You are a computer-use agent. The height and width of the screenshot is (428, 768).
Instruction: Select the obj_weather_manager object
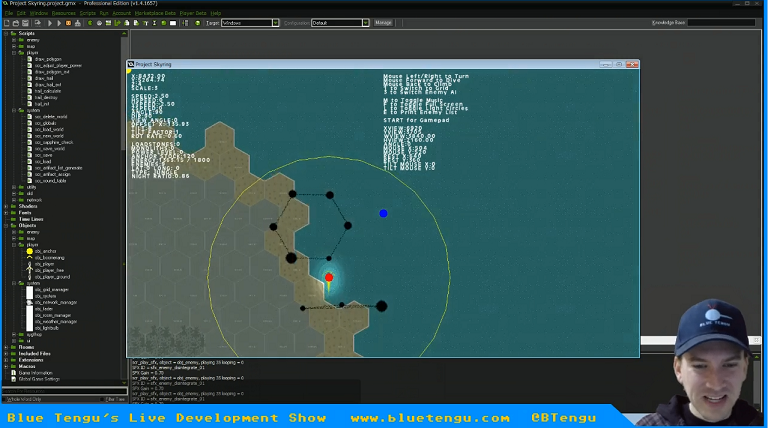tap(56, 322)
